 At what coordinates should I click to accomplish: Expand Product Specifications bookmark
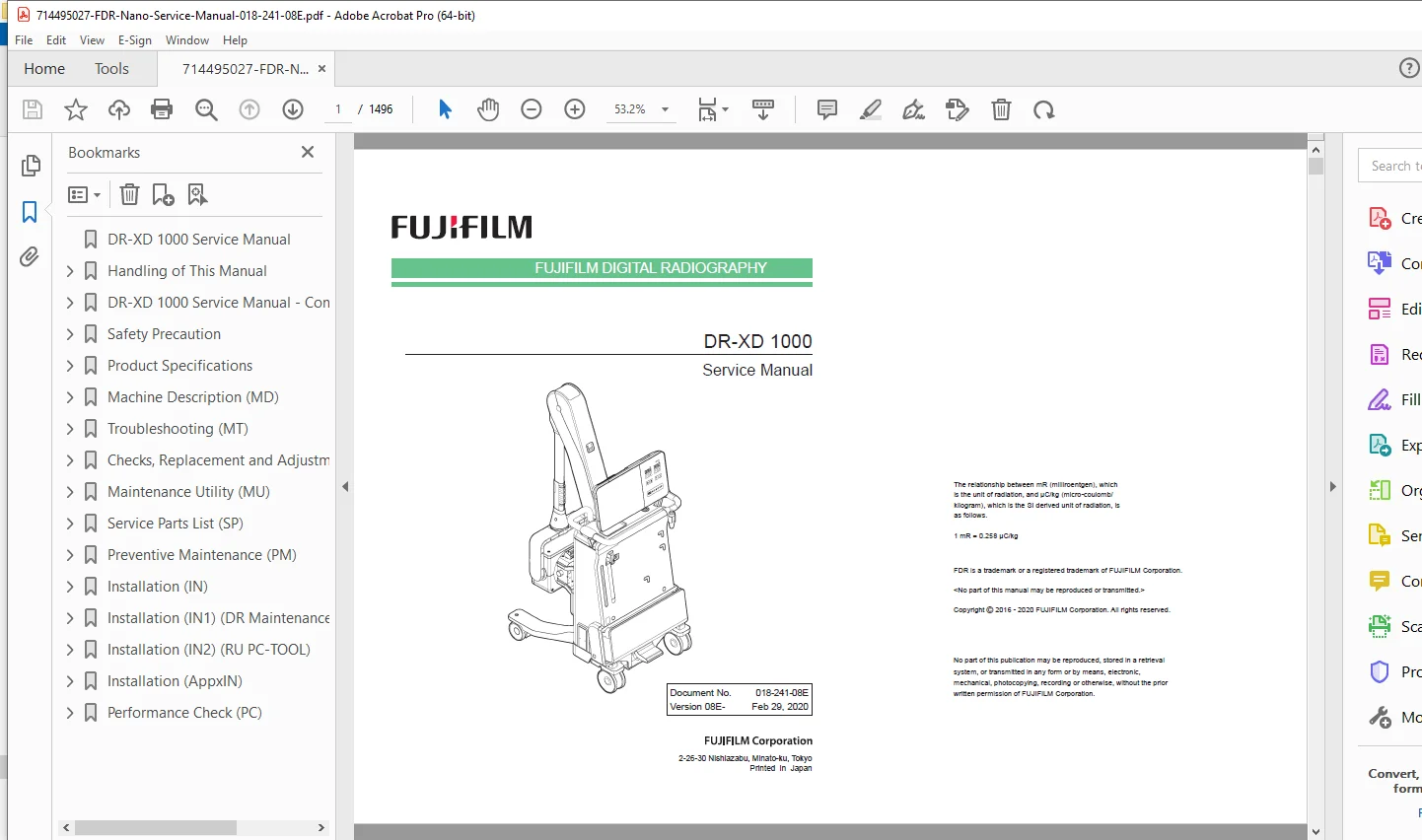[x=70, y=366]
